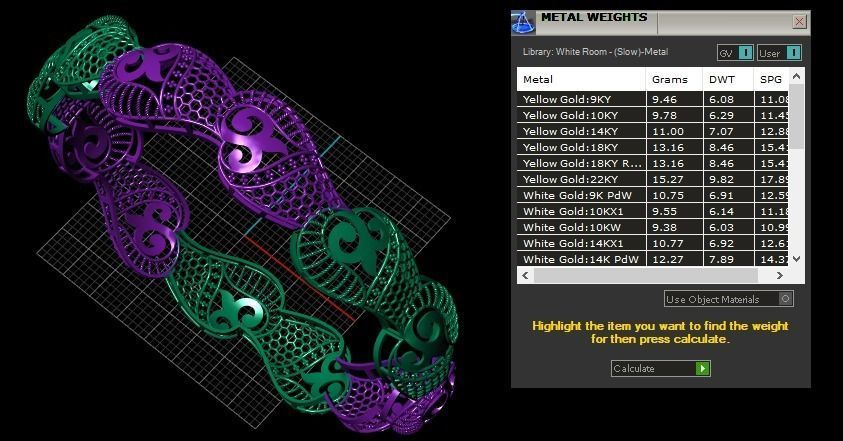Image resolution: width=843 pixels, height=441 pixels.
Task: Close the Metal Weights panel
Action: [x=799, y=22]
